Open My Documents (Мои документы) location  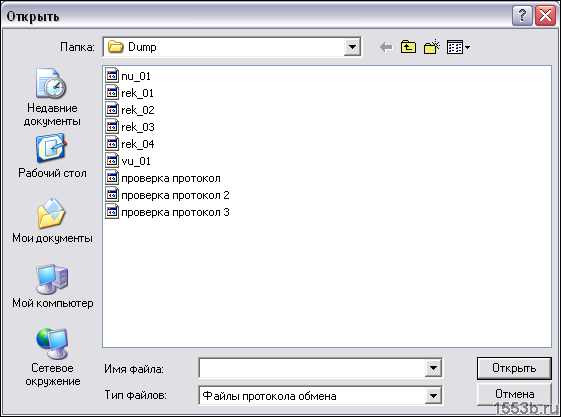[52, 221]
